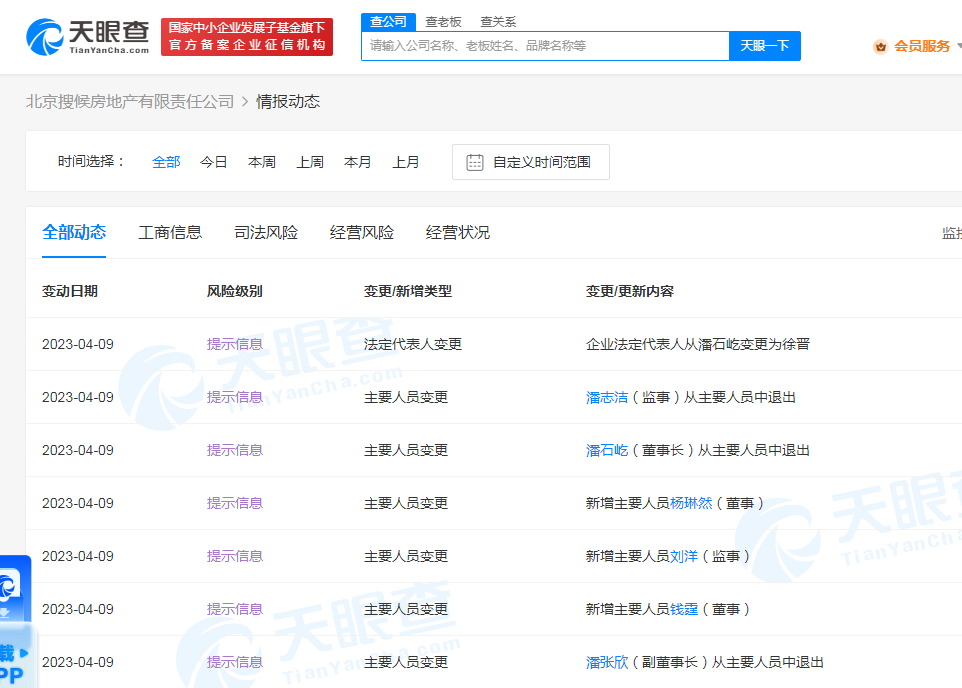Click the company search input field
The image size is (962, 688).
(545, 46)
